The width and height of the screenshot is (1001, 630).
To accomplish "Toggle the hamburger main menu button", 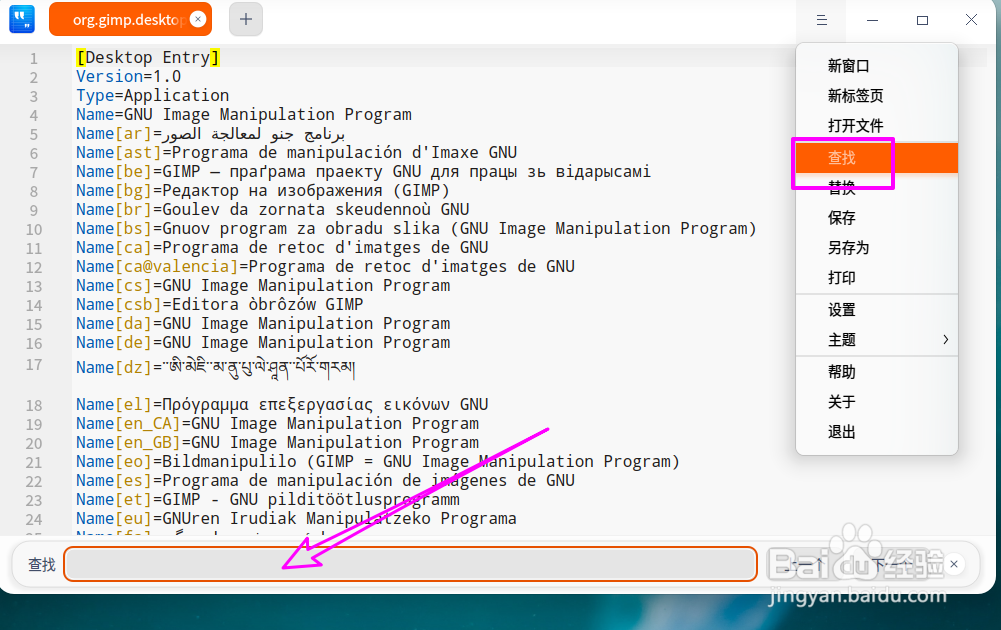I will tap(822, 20).
